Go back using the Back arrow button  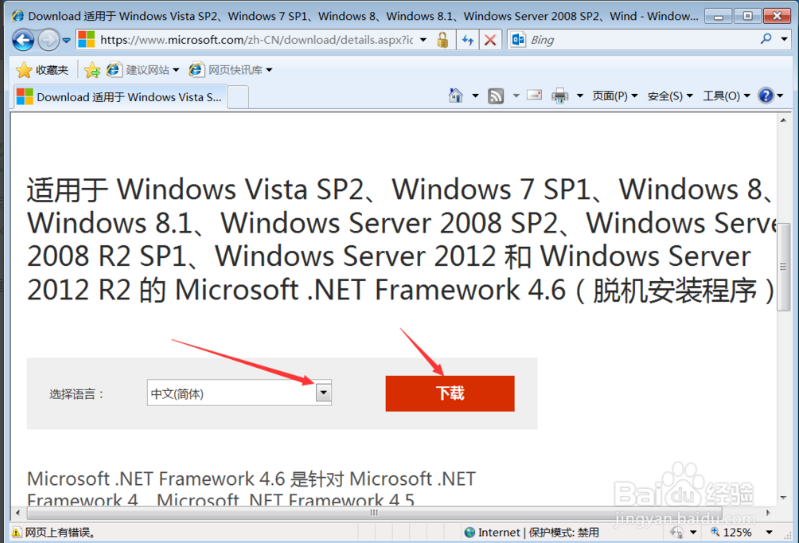pyautogui.click(x=23, y=40)
